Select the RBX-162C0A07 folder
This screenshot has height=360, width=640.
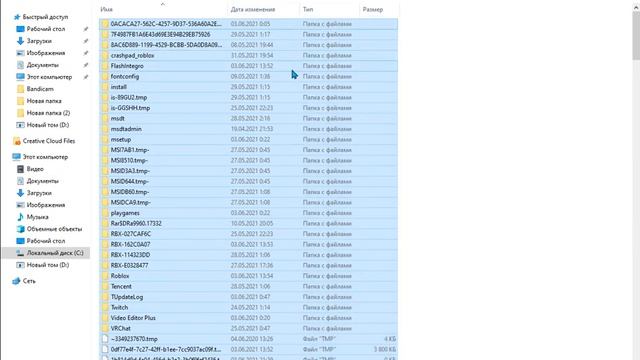pyautogui.click(x=130, y=244)
